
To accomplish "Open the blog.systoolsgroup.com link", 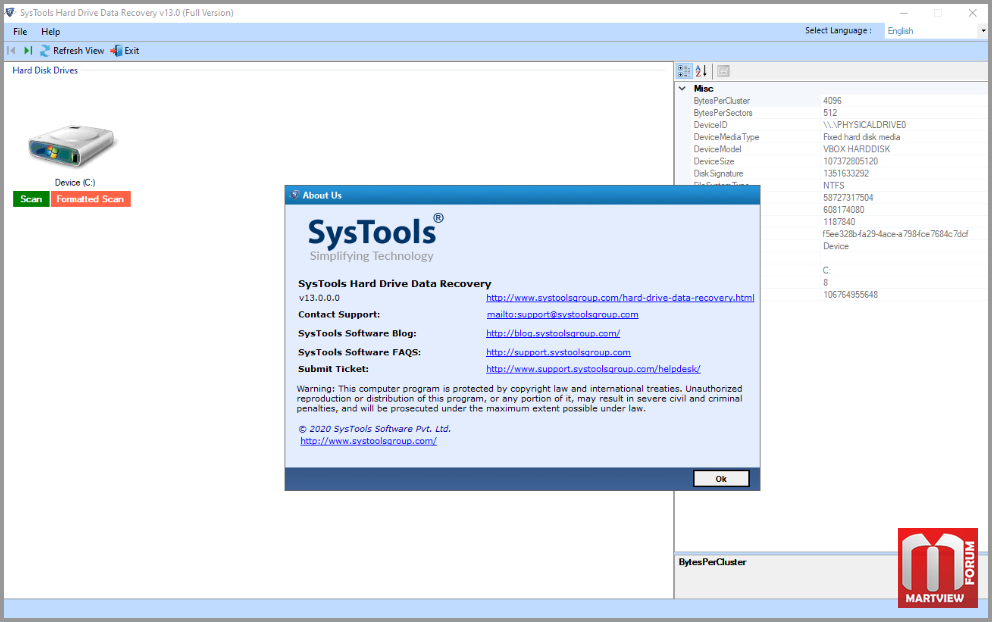I will [x=553, y=333].
